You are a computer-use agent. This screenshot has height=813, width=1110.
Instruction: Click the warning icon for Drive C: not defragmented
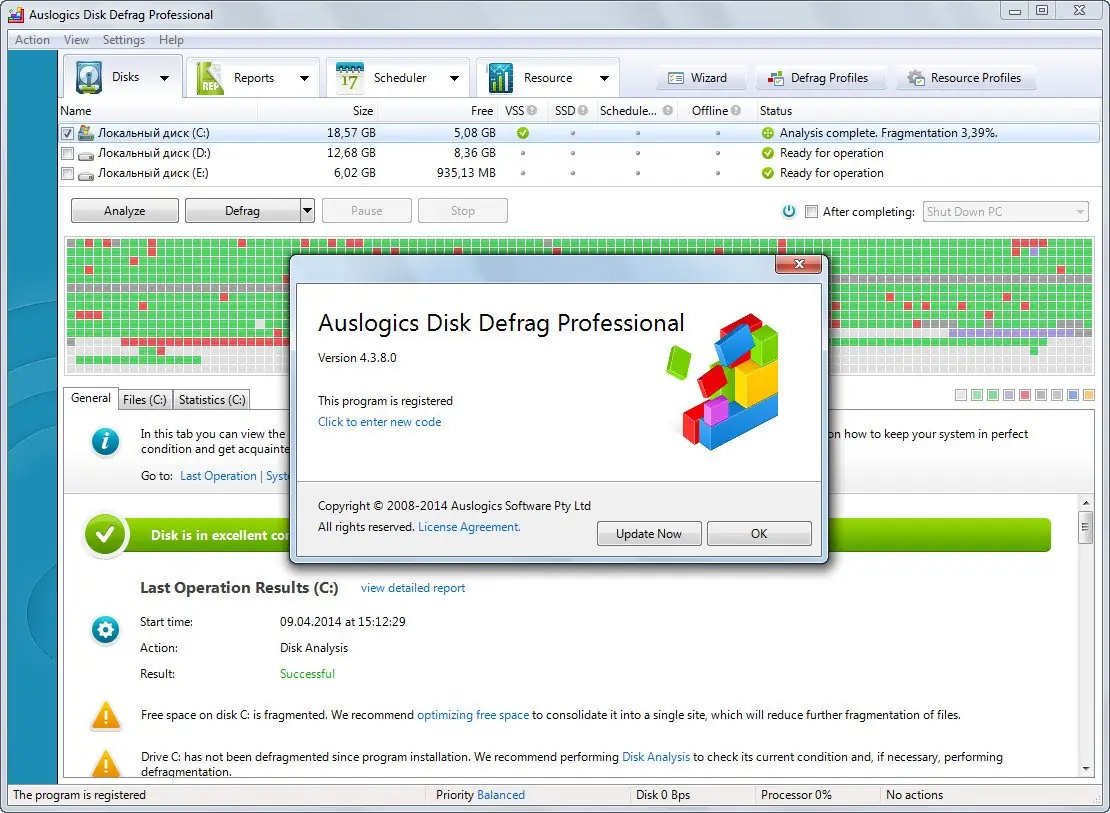[x=106, y=763]
